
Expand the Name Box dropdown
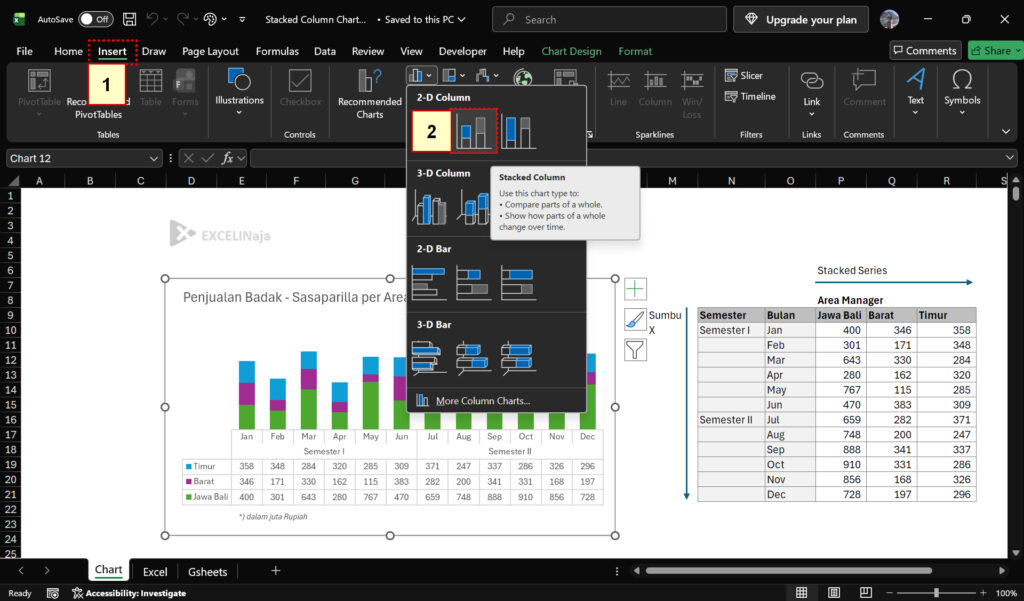click(x=153, y=158)
